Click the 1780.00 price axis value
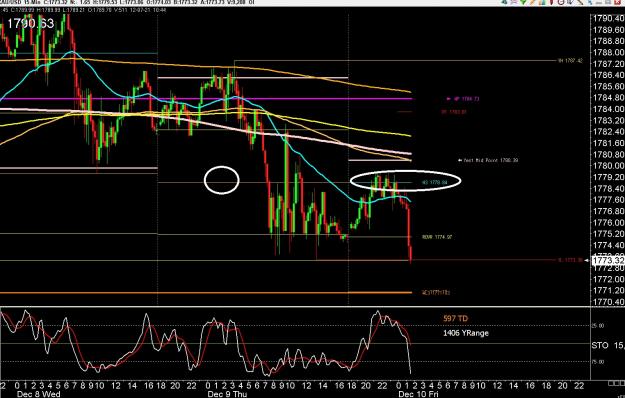This screenshot has width=625, height=398. [x=608, y=166]
